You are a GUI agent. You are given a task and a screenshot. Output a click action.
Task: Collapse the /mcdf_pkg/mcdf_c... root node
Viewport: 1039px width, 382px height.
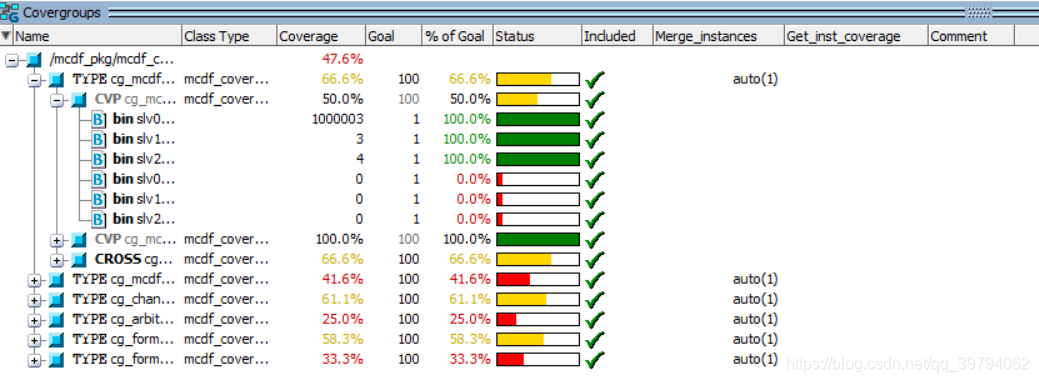[11, 60]
